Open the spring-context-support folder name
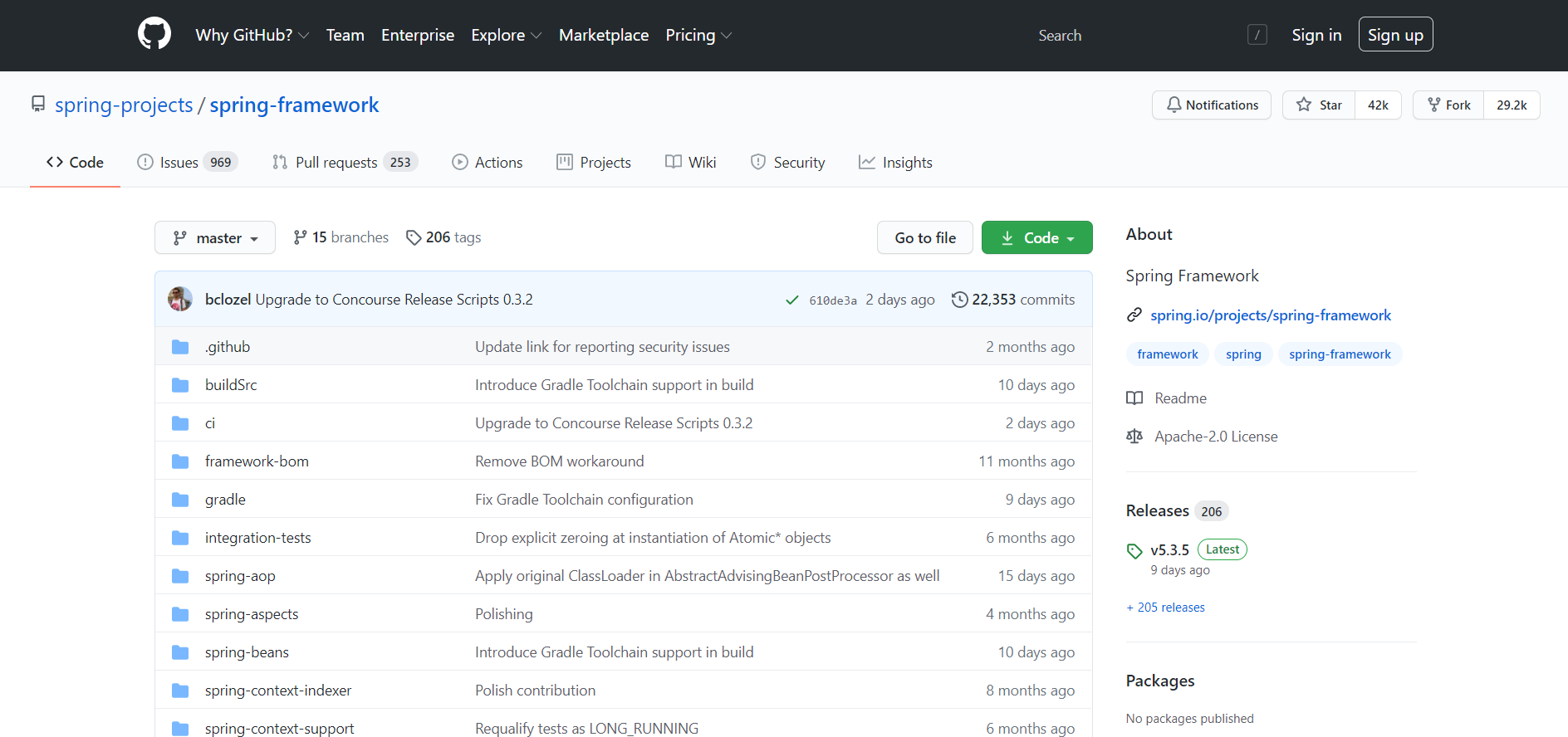The image size is (1568, 737). coord(280,728)
